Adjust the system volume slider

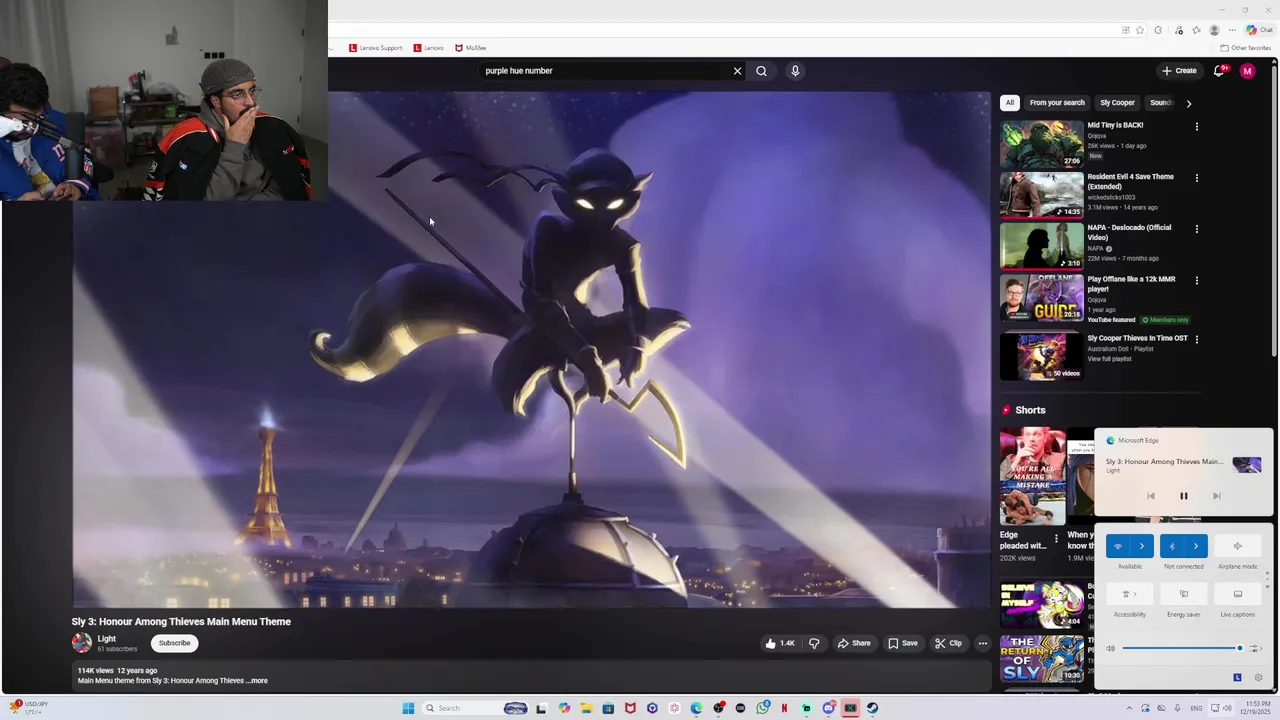[1181, 648]
